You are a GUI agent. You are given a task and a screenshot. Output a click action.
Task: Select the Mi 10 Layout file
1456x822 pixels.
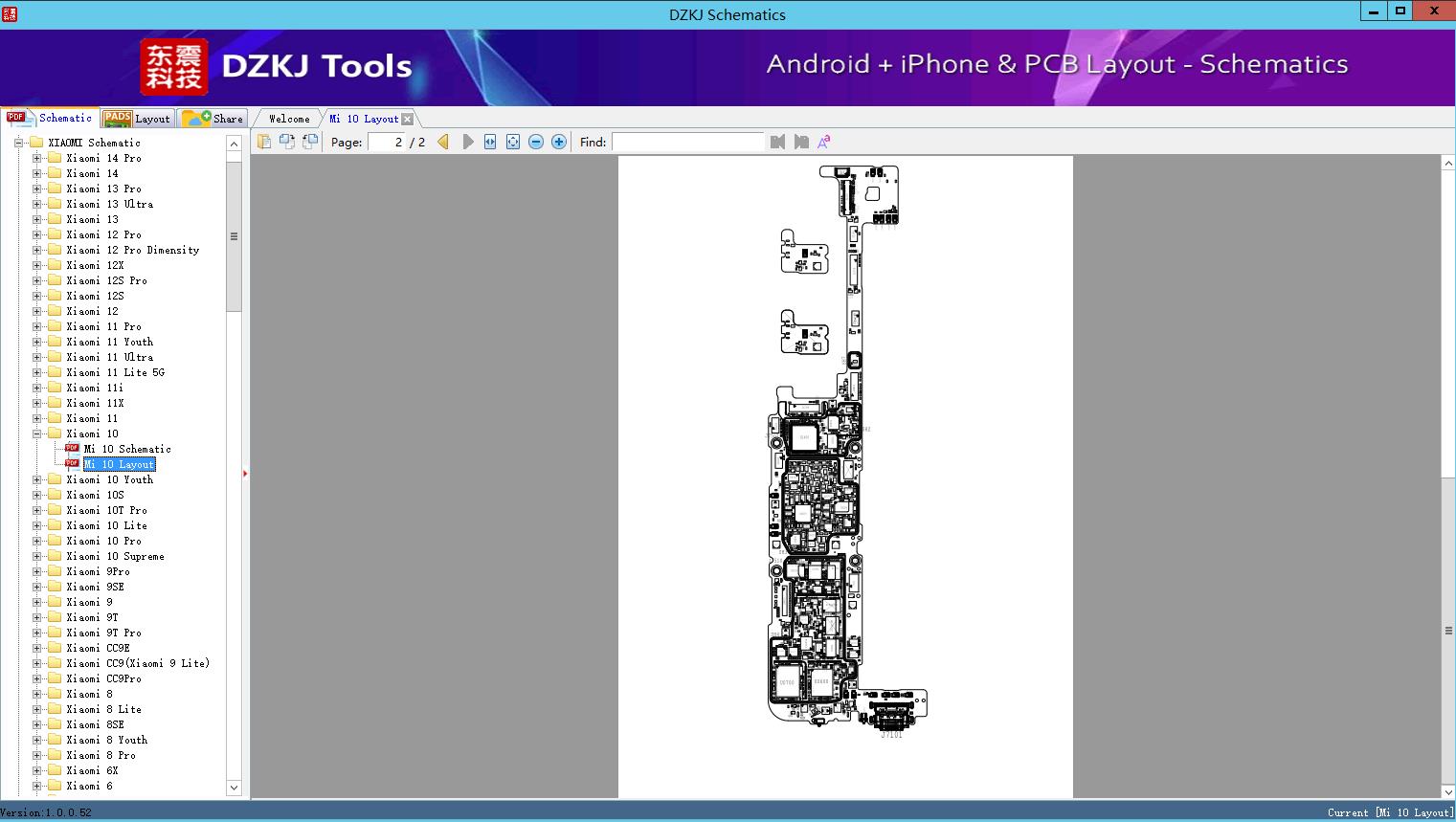[x=119, y=464]
